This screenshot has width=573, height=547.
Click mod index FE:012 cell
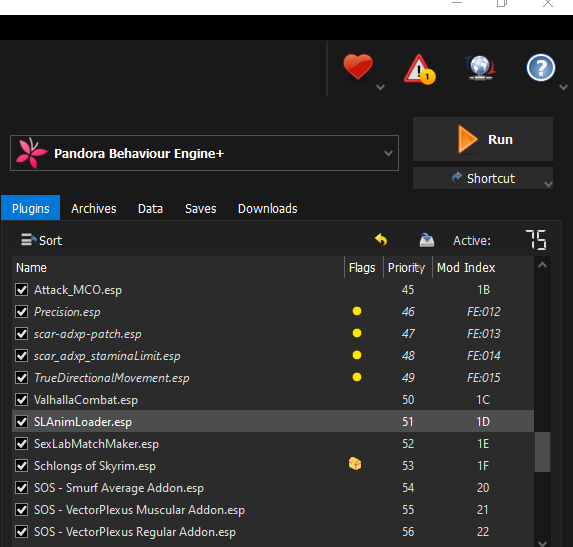point(483,312)
